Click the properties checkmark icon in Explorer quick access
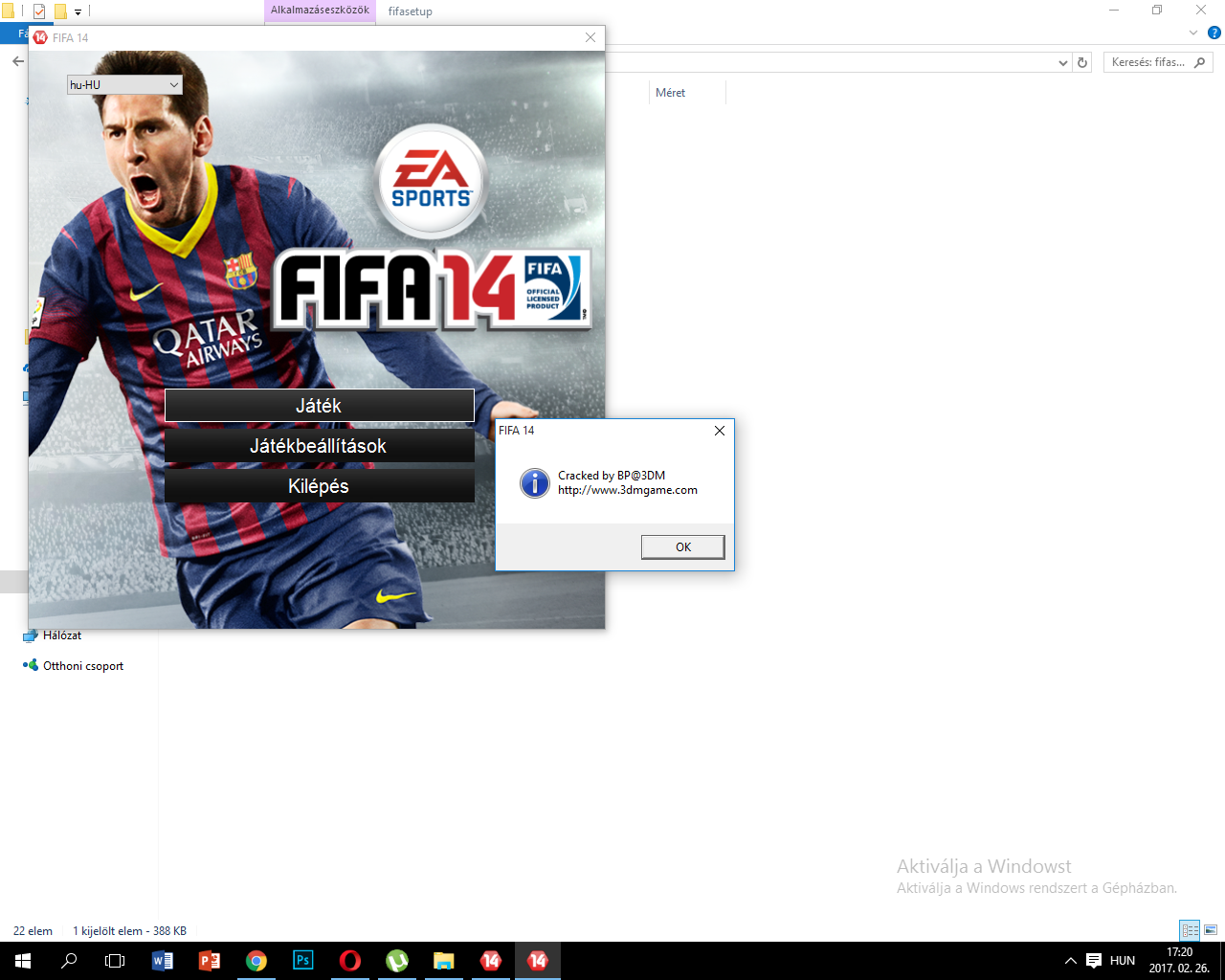Viewport: 1225px width, 980px height. coord(39,11)
